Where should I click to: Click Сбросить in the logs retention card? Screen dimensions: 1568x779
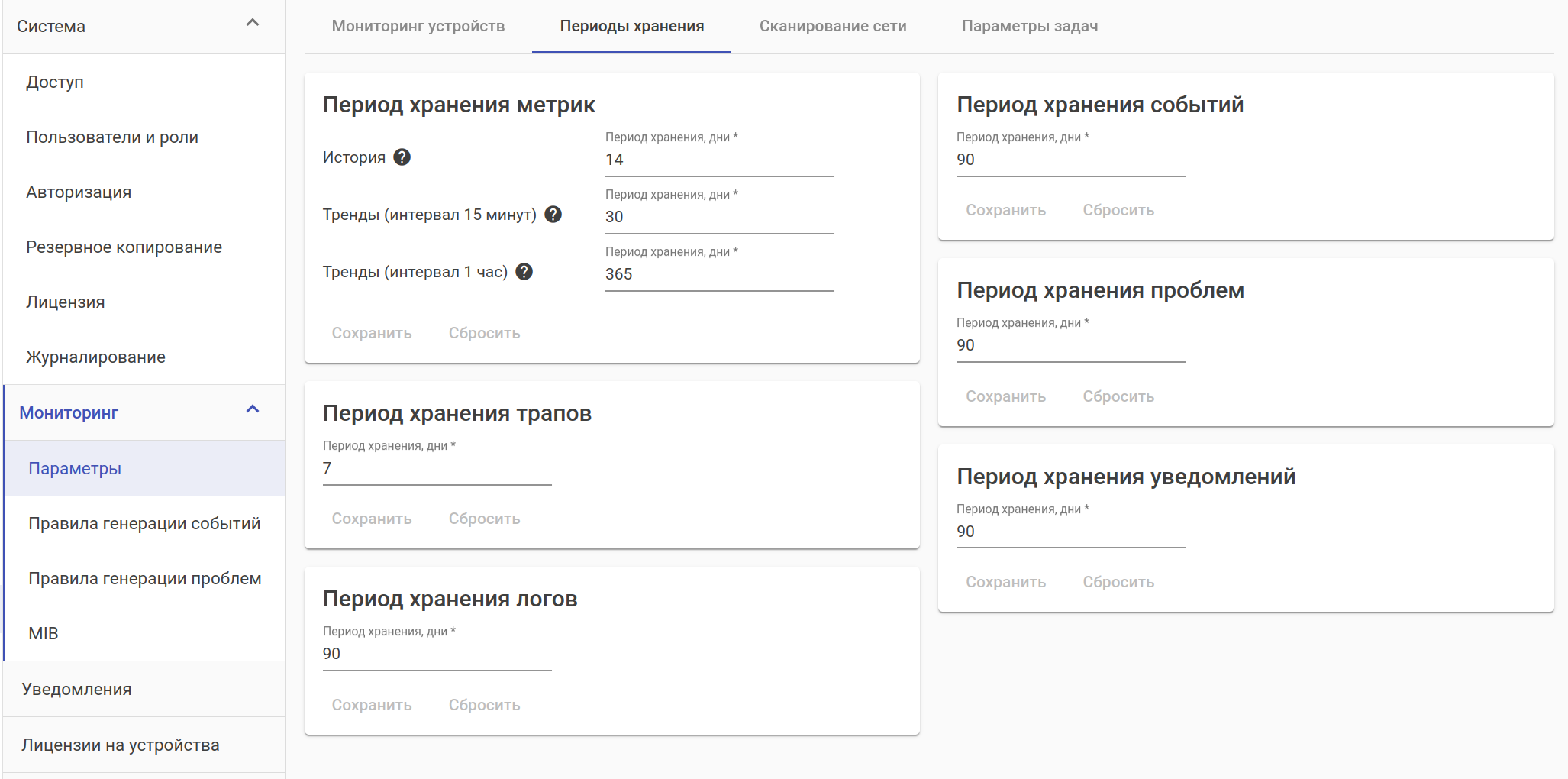[484, 705]
